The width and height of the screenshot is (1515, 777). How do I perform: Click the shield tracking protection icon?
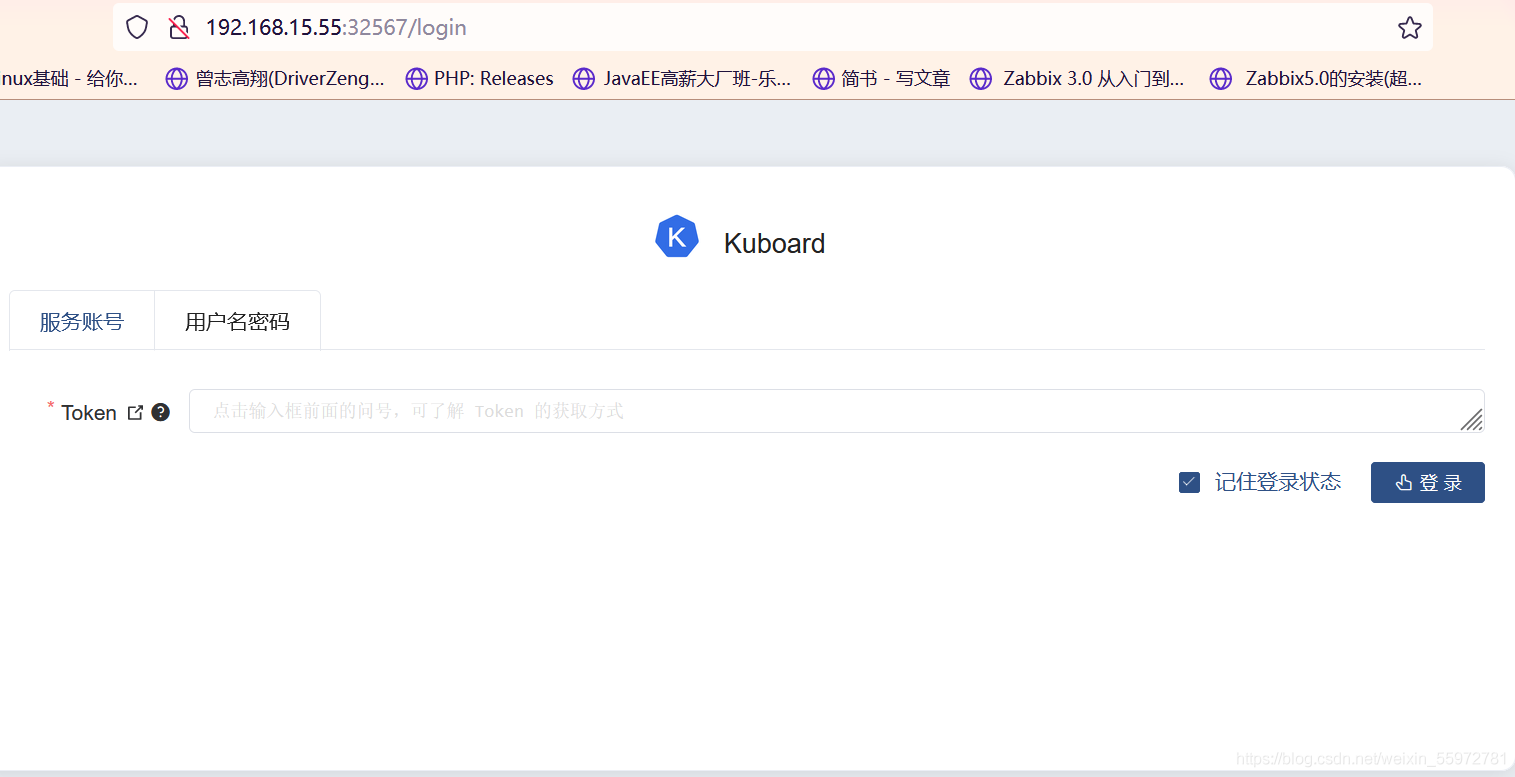tap(137, 27)
